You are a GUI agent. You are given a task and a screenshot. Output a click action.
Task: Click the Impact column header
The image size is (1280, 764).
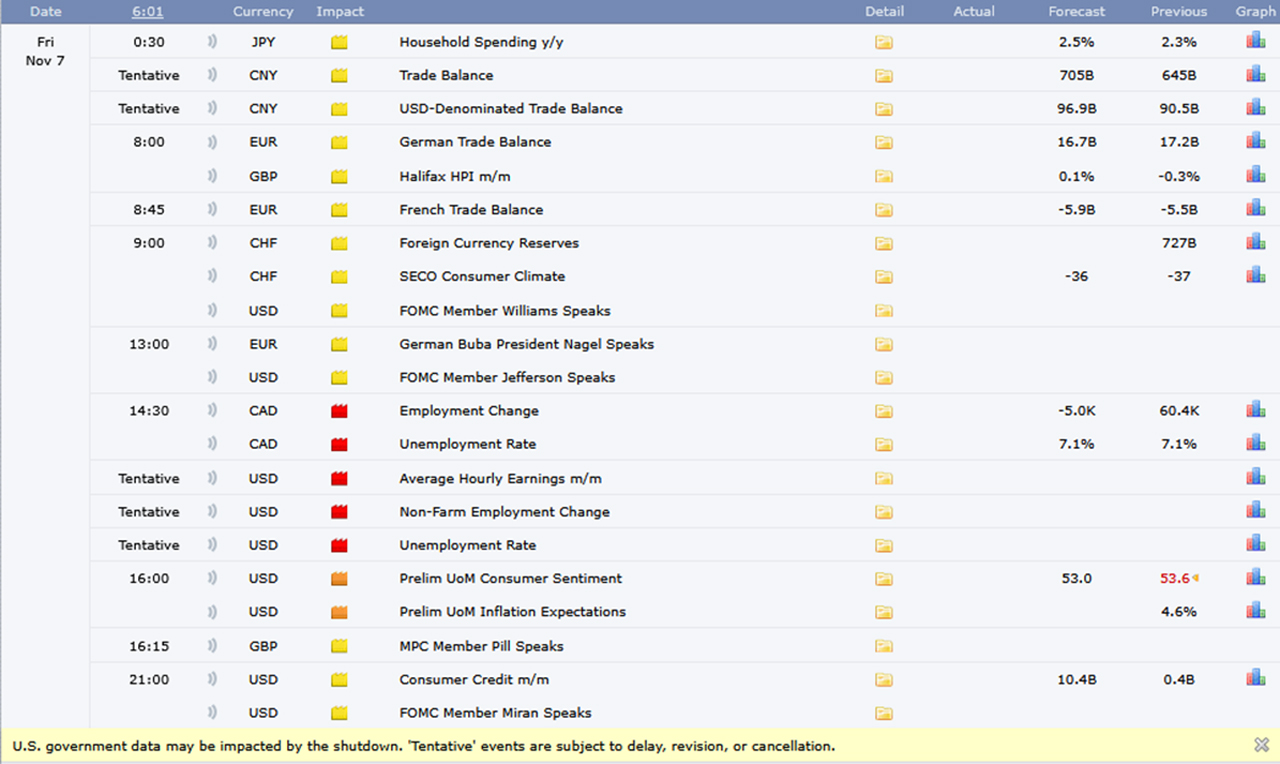[340, 11]
